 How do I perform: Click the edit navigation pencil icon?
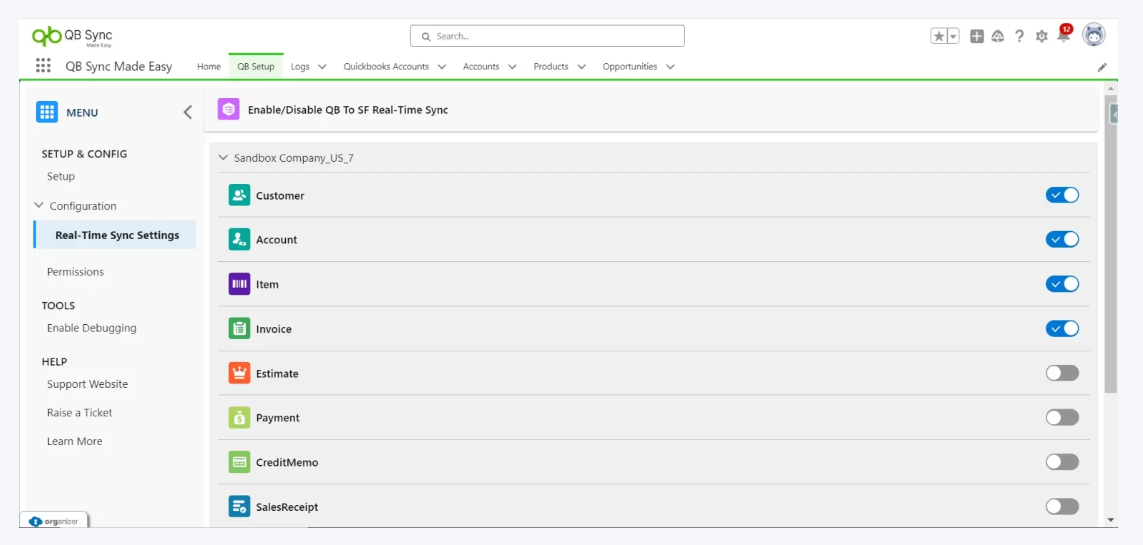pyautogui.click(x=1102, y=67)
